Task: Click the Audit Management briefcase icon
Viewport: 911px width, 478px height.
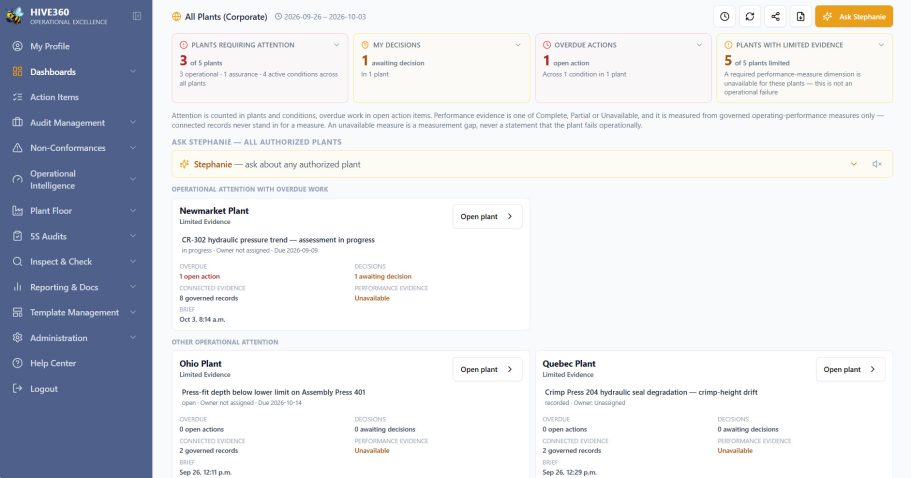Action: tap(17, 123)
